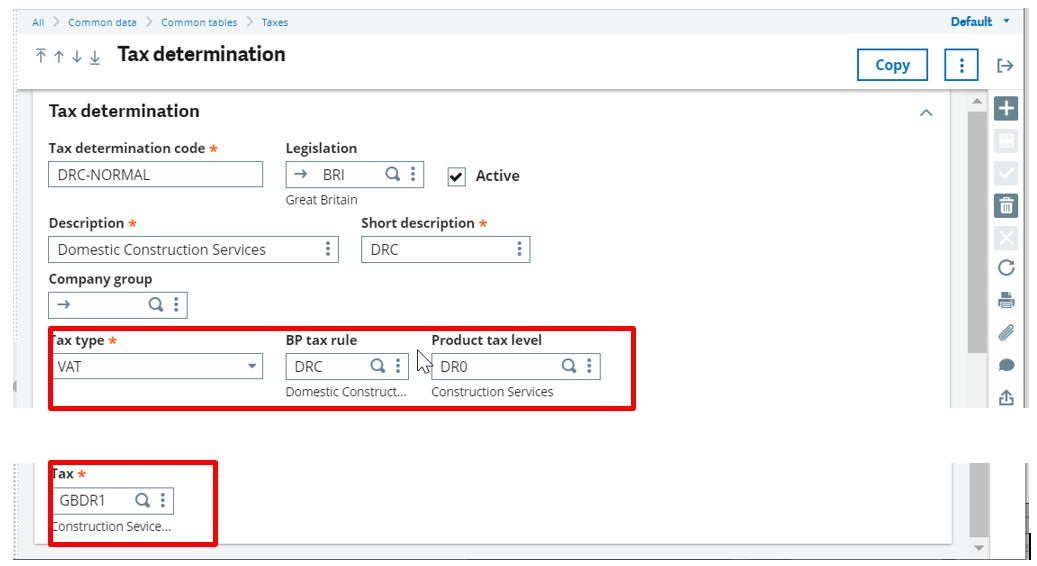Open Legislation field actions menu
Screen dimensions: 1037x566
413,174
